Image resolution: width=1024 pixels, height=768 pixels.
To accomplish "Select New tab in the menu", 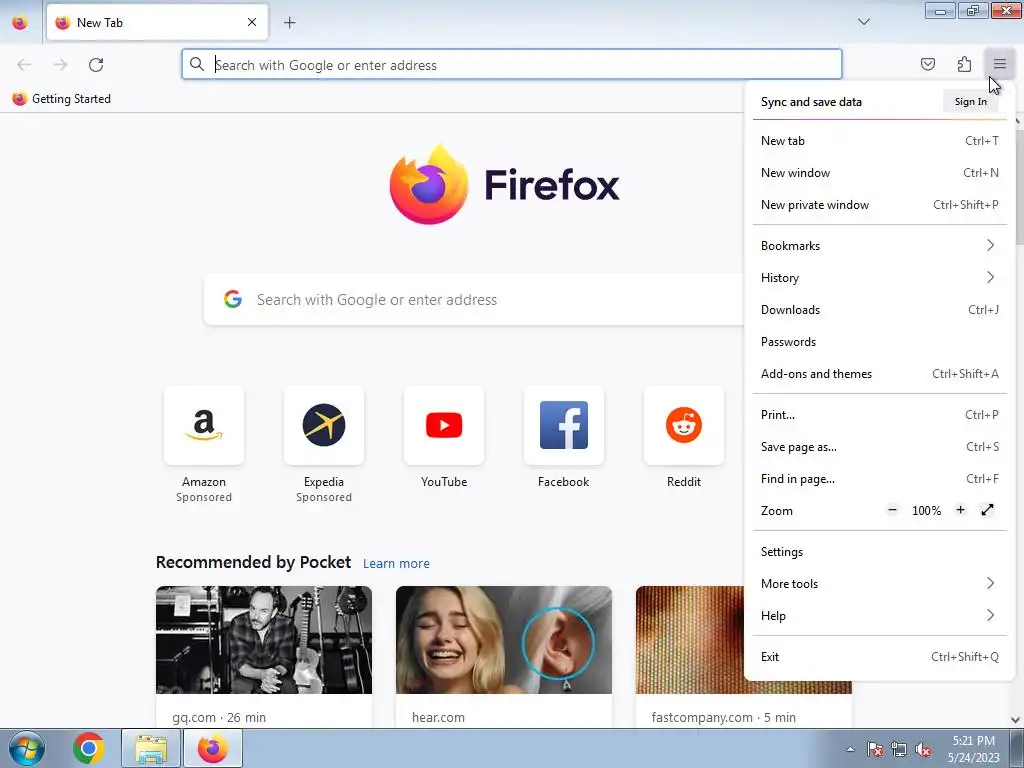I will [x=879, y=140].
